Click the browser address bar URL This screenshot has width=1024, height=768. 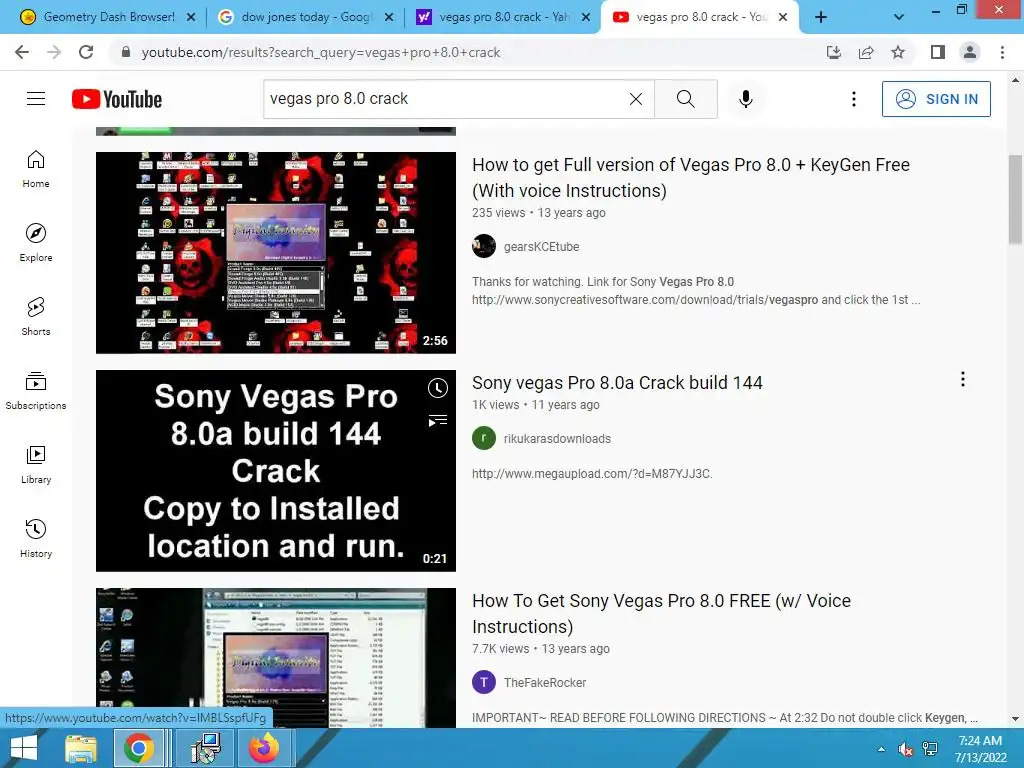(321, 52)
